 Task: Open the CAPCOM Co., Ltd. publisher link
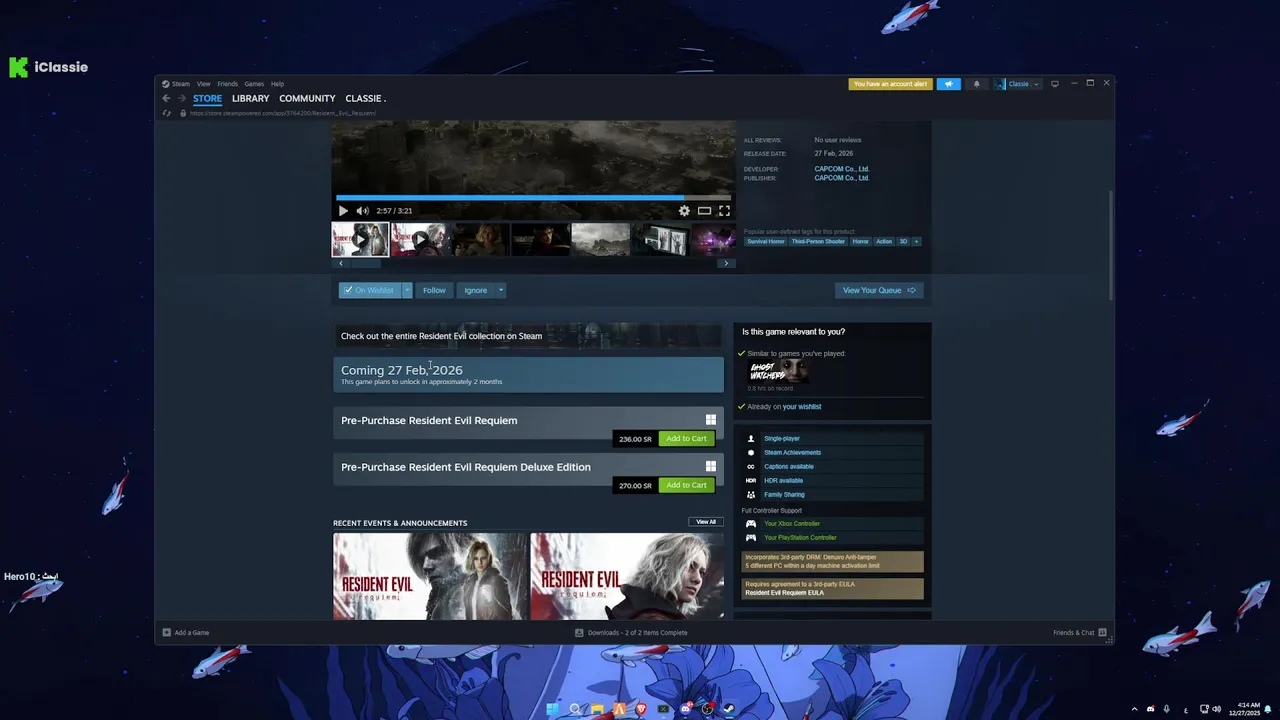[841, 178]
